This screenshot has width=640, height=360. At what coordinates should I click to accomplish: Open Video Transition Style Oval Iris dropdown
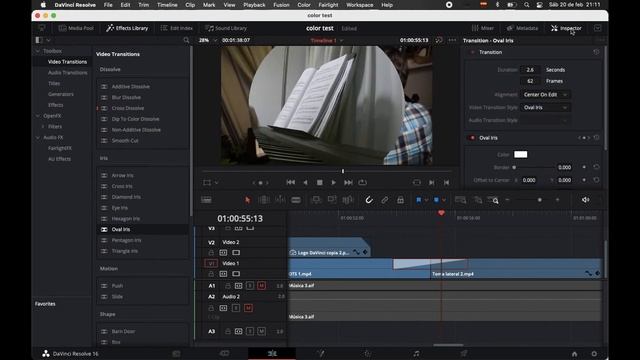coord(545,107)
